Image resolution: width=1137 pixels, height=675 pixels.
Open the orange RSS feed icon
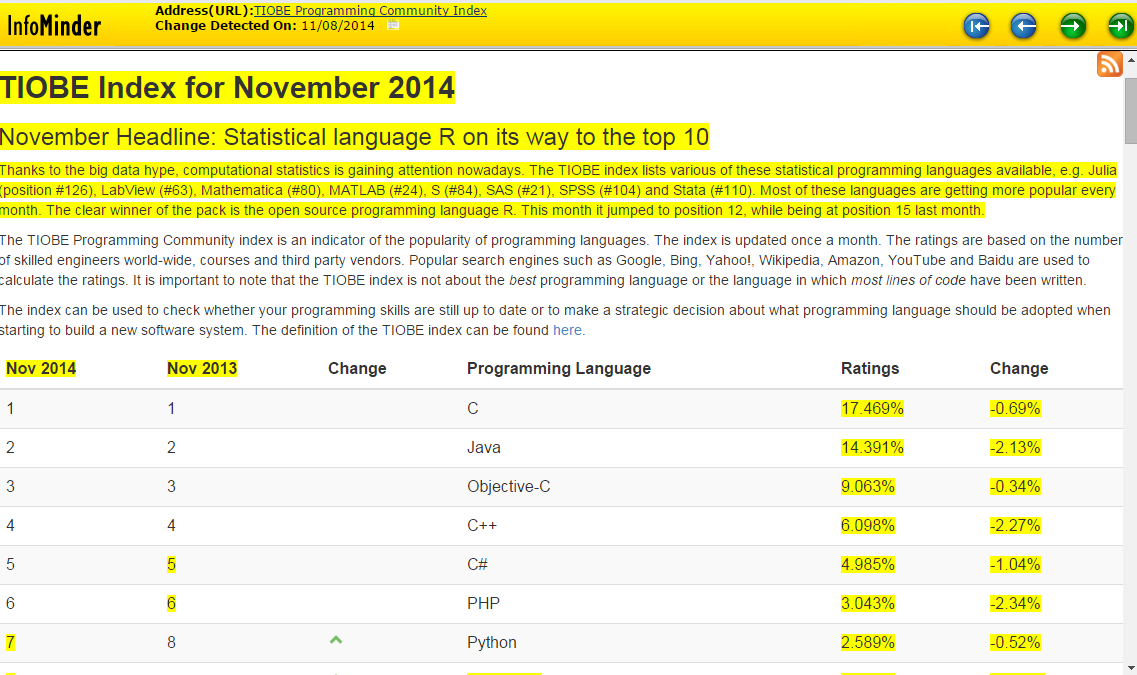(1109, 64)
